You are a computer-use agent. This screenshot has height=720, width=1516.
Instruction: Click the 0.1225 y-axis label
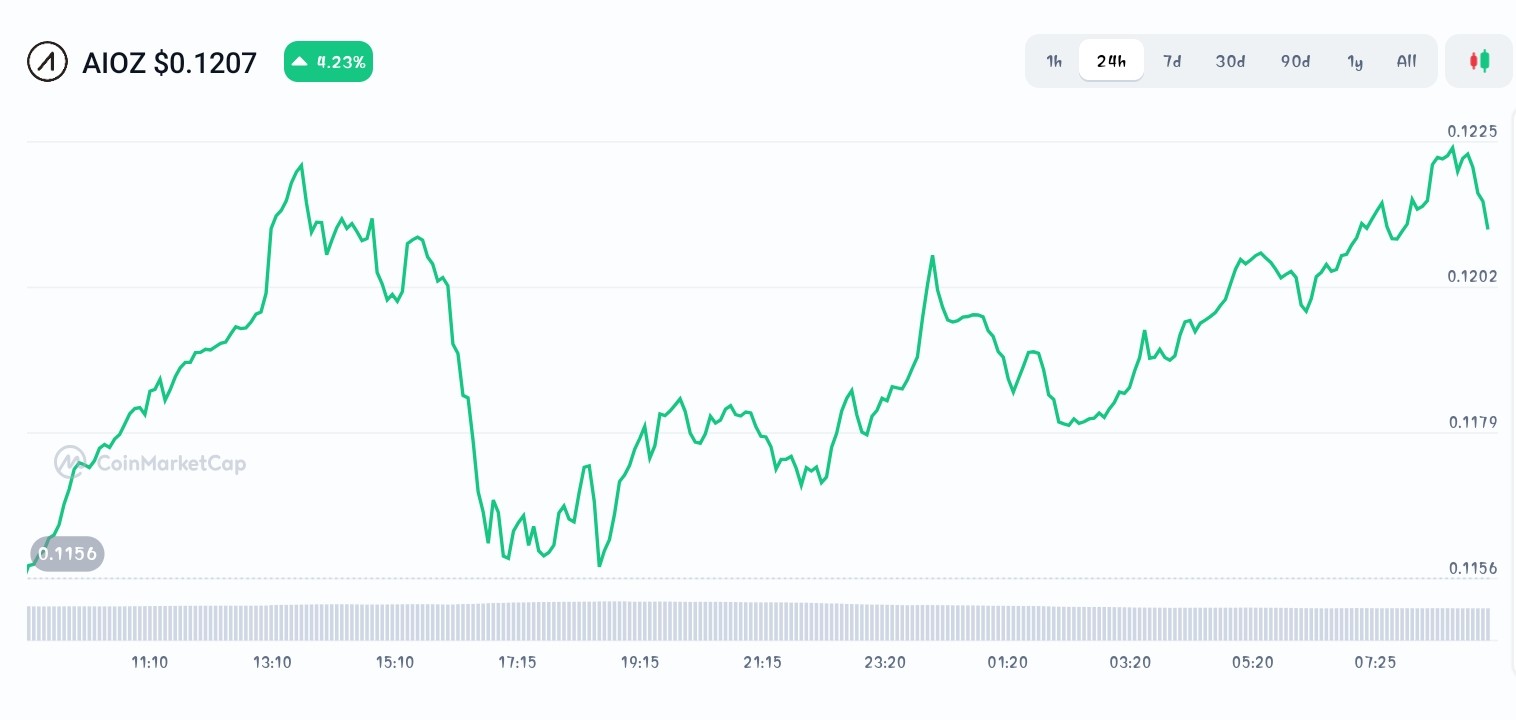[x=1472, y=131]
